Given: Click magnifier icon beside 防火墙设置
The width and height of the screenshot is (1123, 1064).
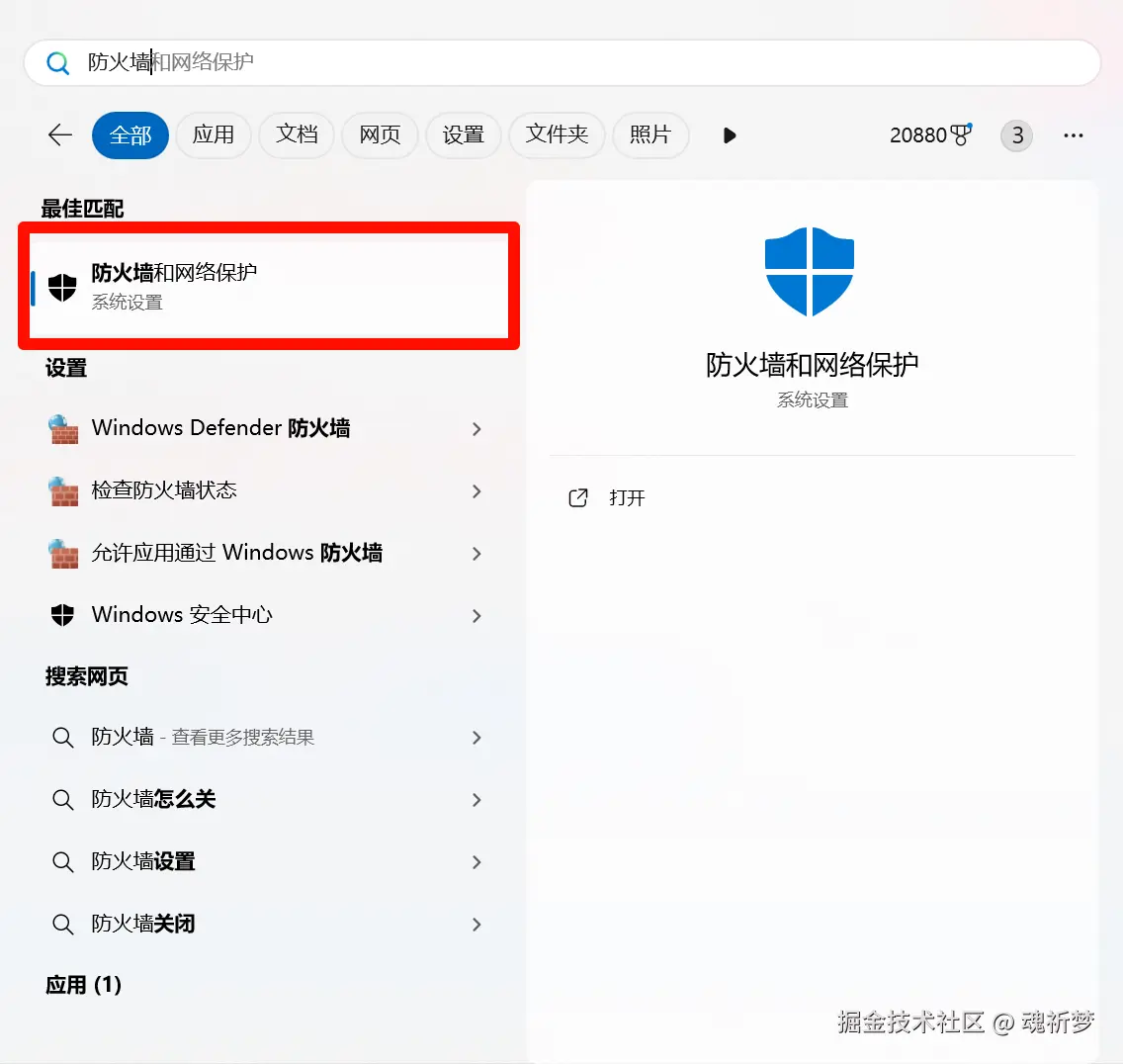Looking at the screenshot, I should click(x=63, y=862).
